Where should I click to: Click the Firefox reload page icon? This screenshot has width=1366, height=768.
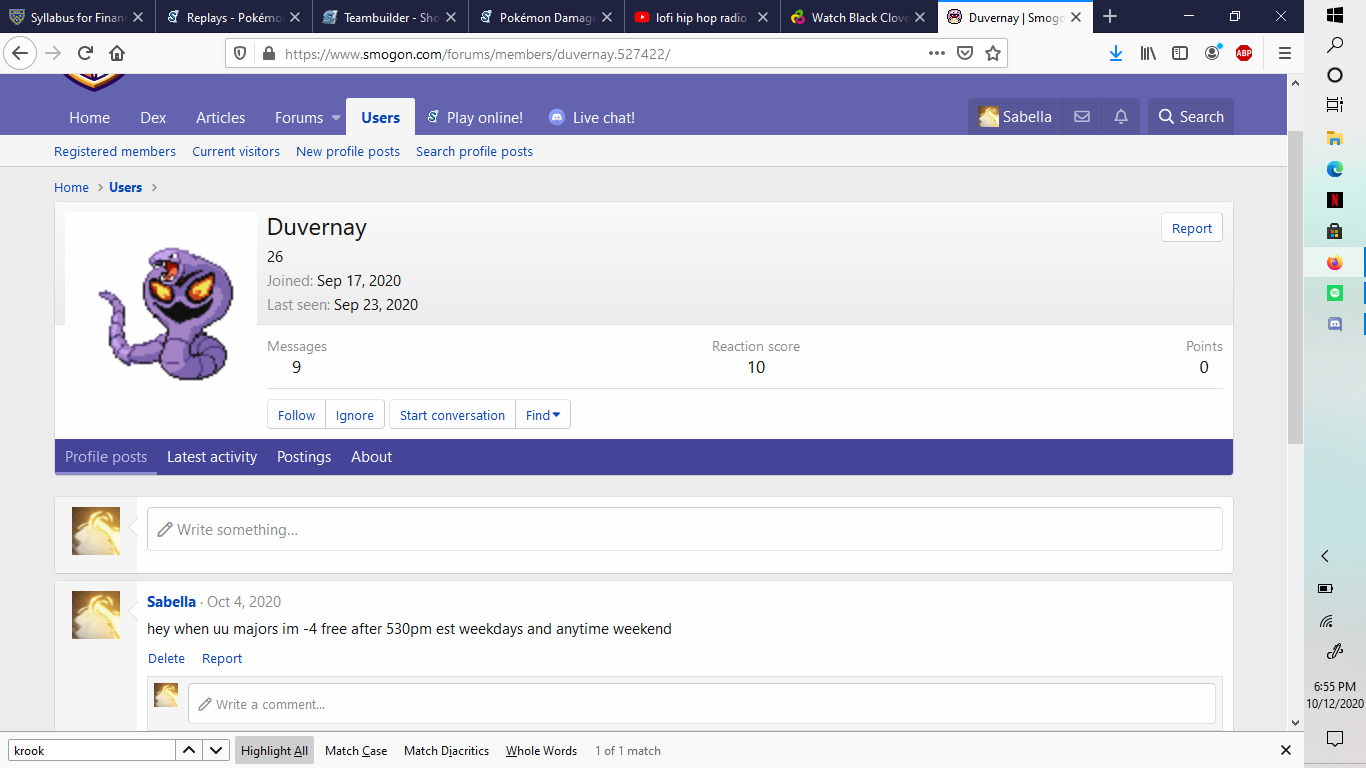85,54
